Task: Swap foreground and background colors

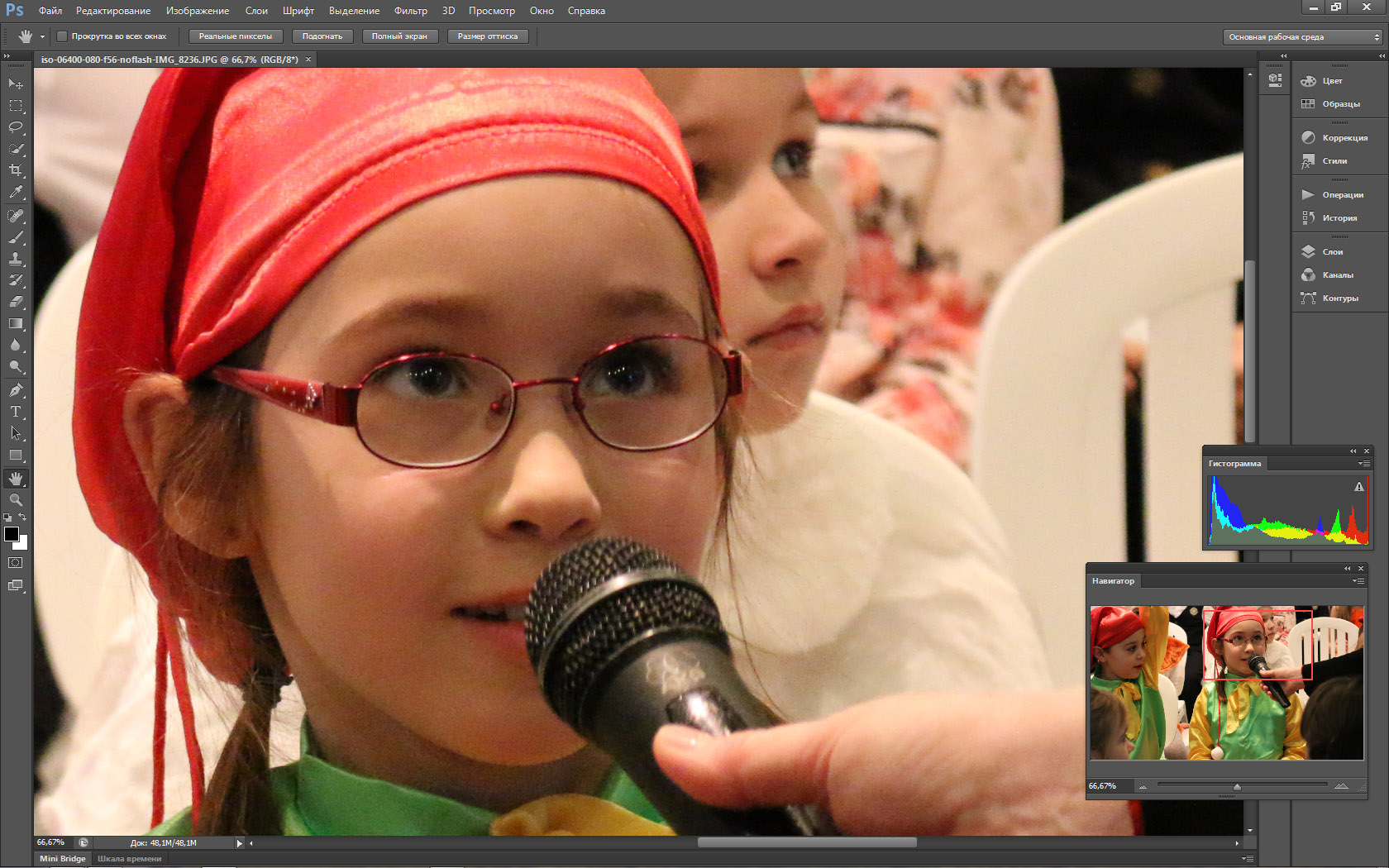Action: 23,517
